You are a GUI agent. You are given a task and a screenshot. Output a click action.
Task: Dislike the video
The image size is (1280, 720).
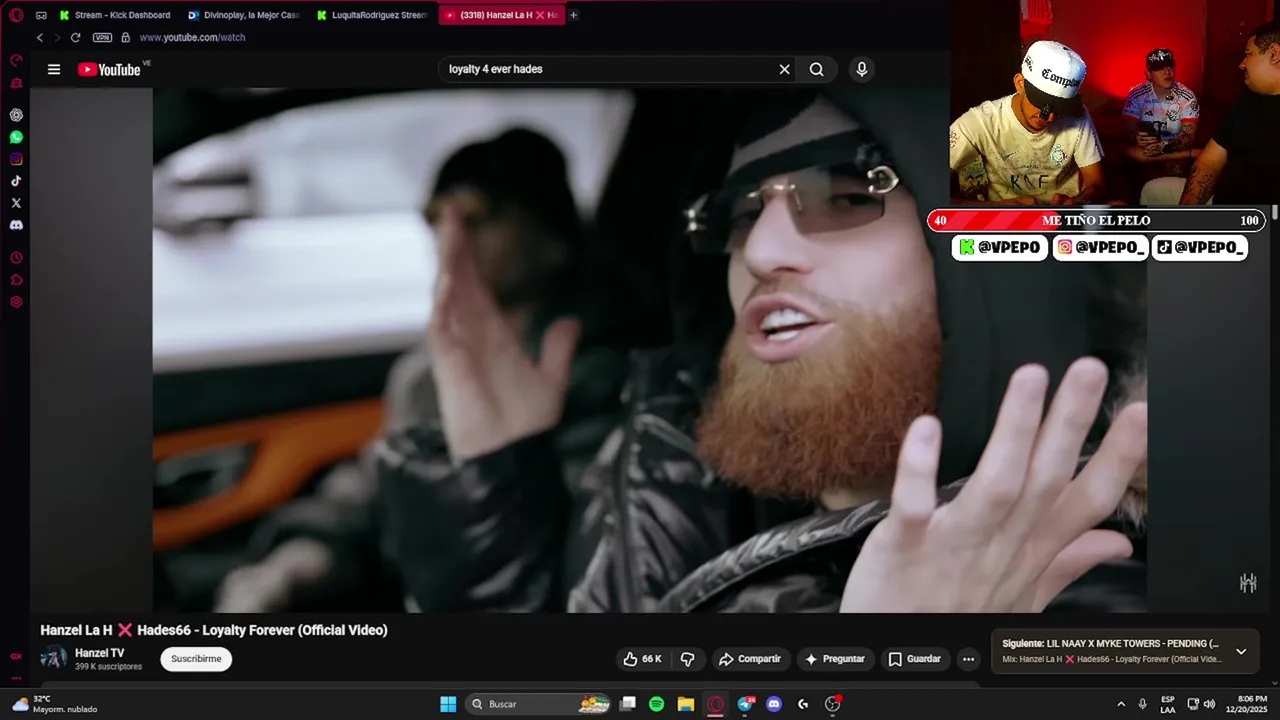(688, 659)
